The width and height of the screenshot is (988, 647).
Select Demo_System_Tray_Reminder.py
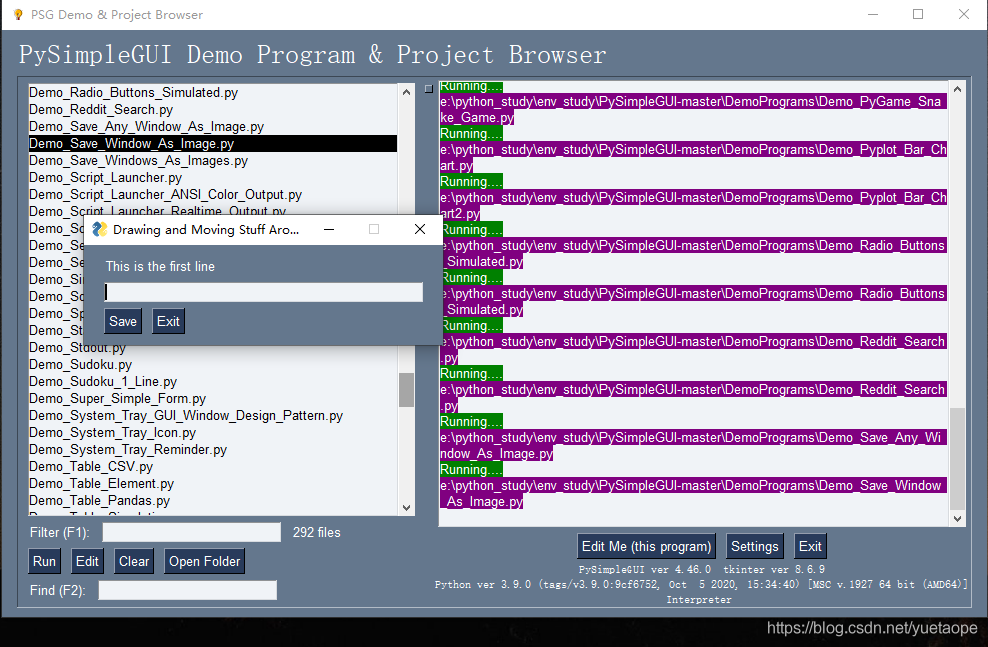coord(213,450)
